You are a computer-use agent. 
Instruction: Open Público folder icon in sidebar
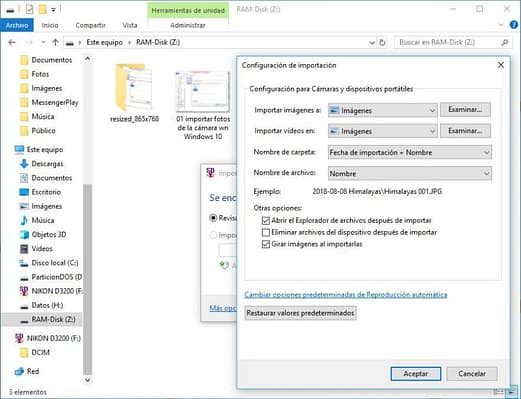(x=24, y=131)
